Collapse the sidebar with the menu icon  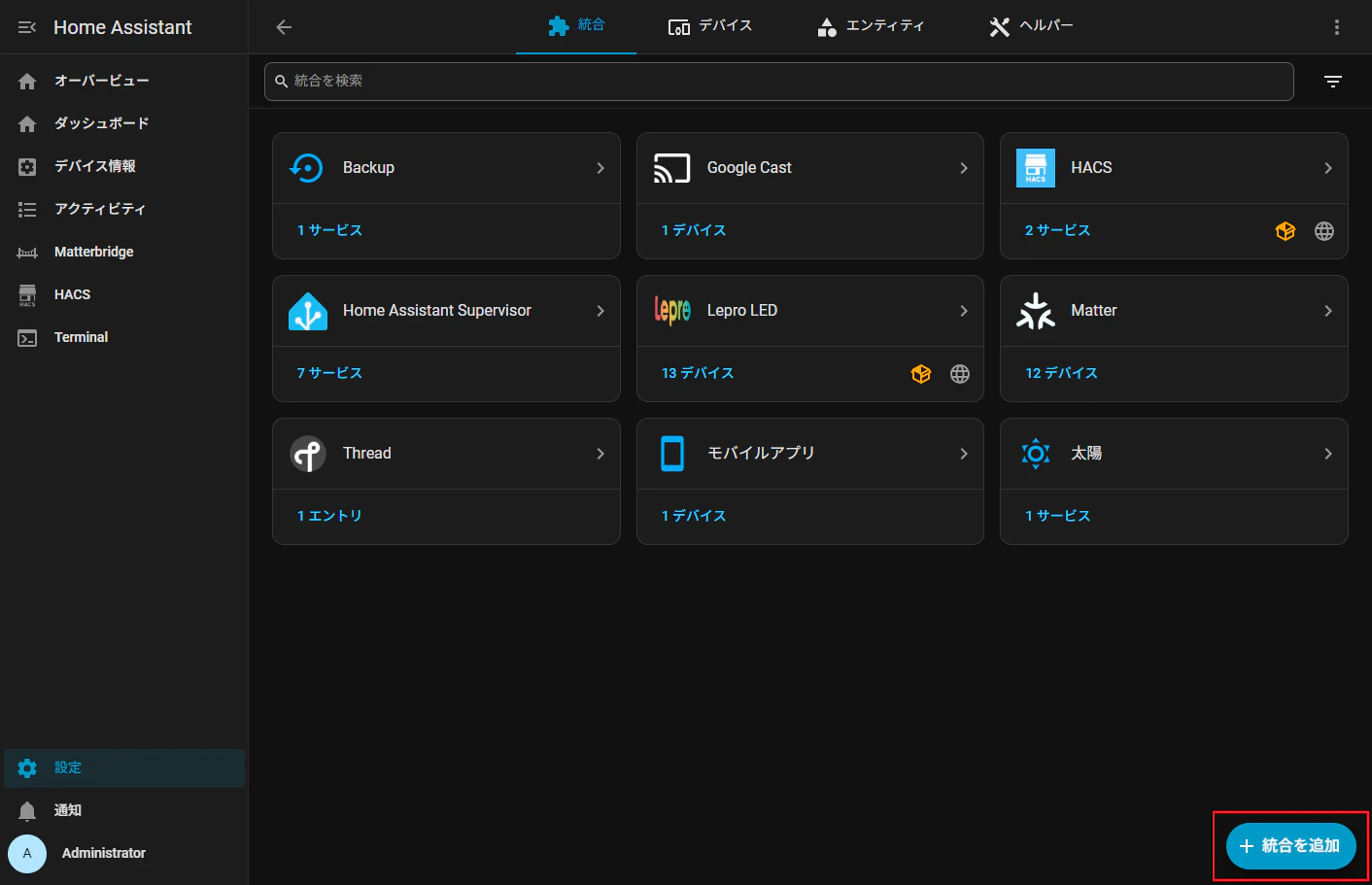point(27,27)
